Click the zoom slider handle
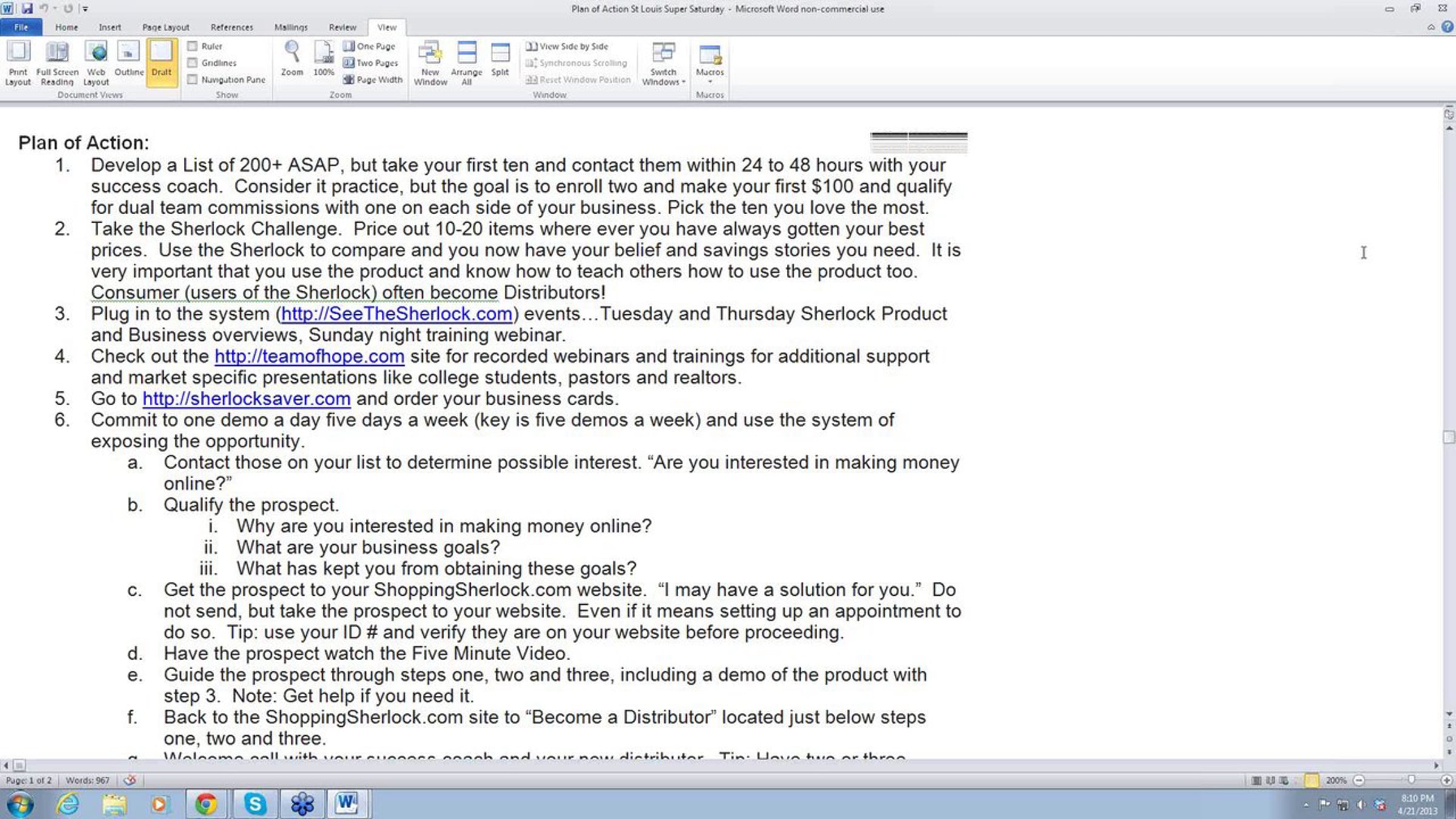The image size is (1456, 819). pos(1411,780)
